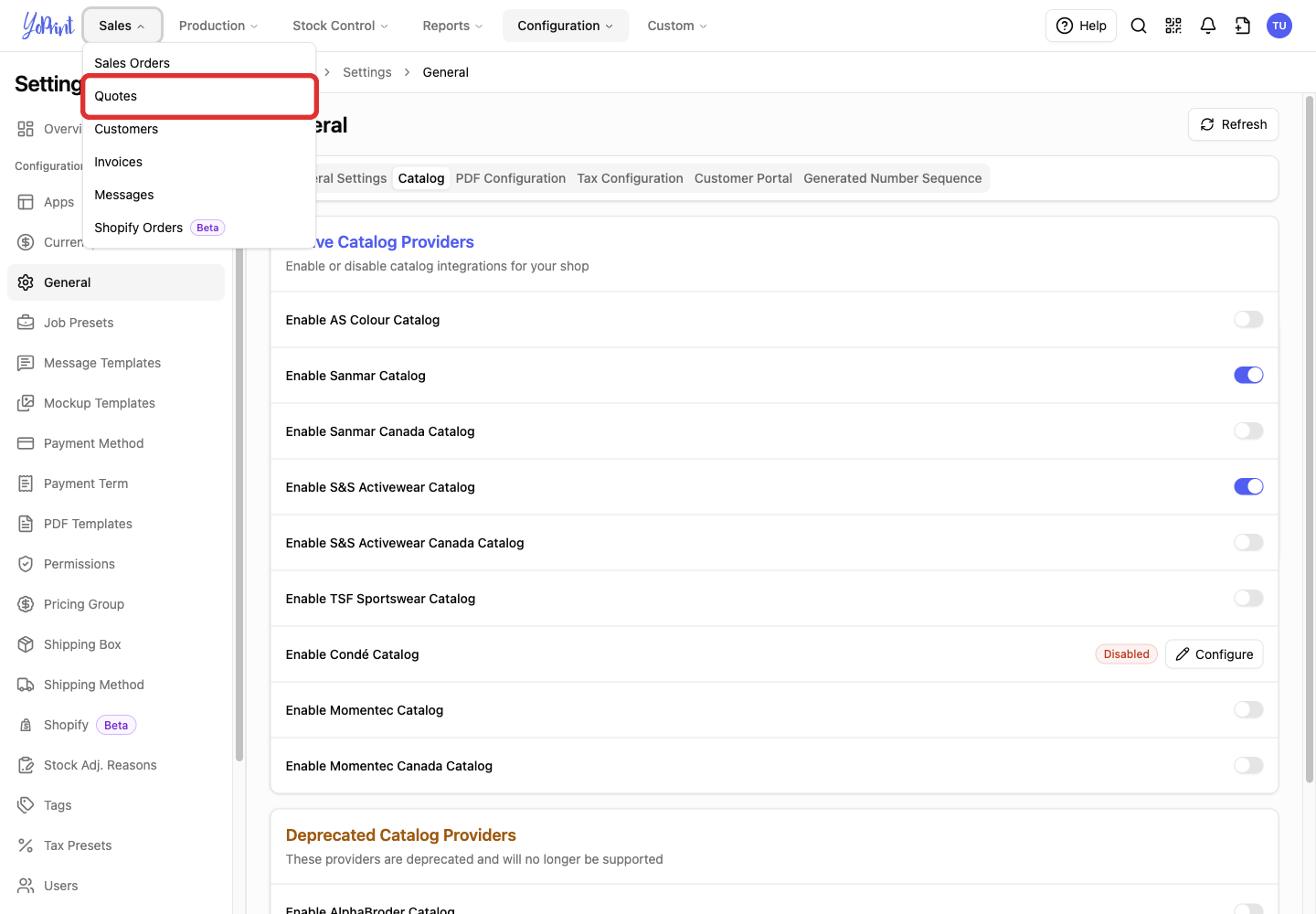1316x914 pixels.
Task: Click Configure for Condé Catalog
Action: pyautogui.click(x=1215, y=654)
